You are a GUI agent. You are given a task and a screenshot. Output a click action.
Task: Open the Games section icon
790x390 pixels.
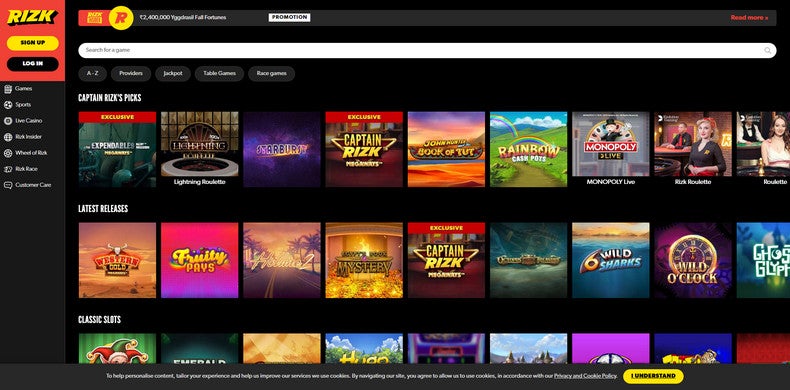pos(8,89)
